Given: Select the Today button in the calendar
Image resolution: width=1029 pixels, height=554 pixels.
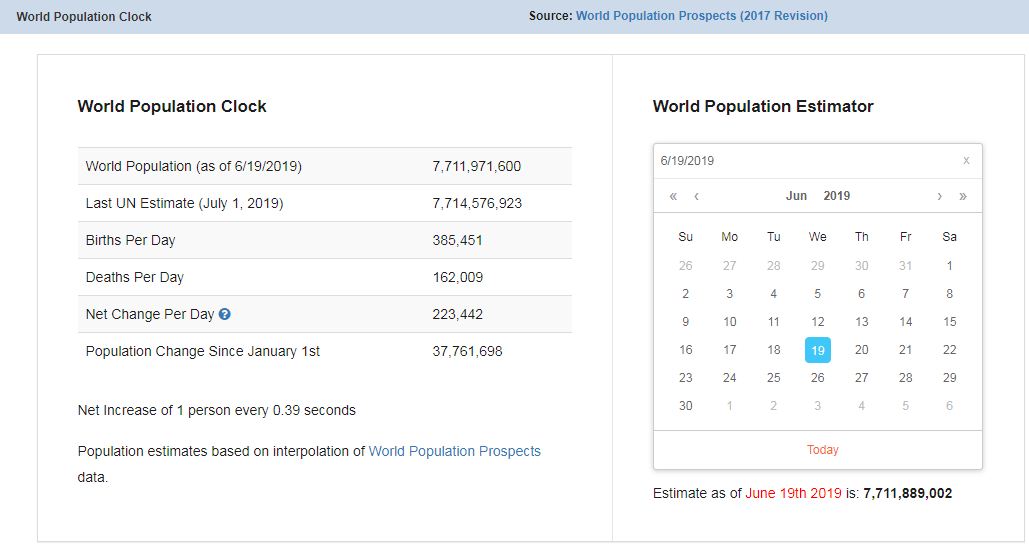Looking at the screenshot, I should point(822,450).
